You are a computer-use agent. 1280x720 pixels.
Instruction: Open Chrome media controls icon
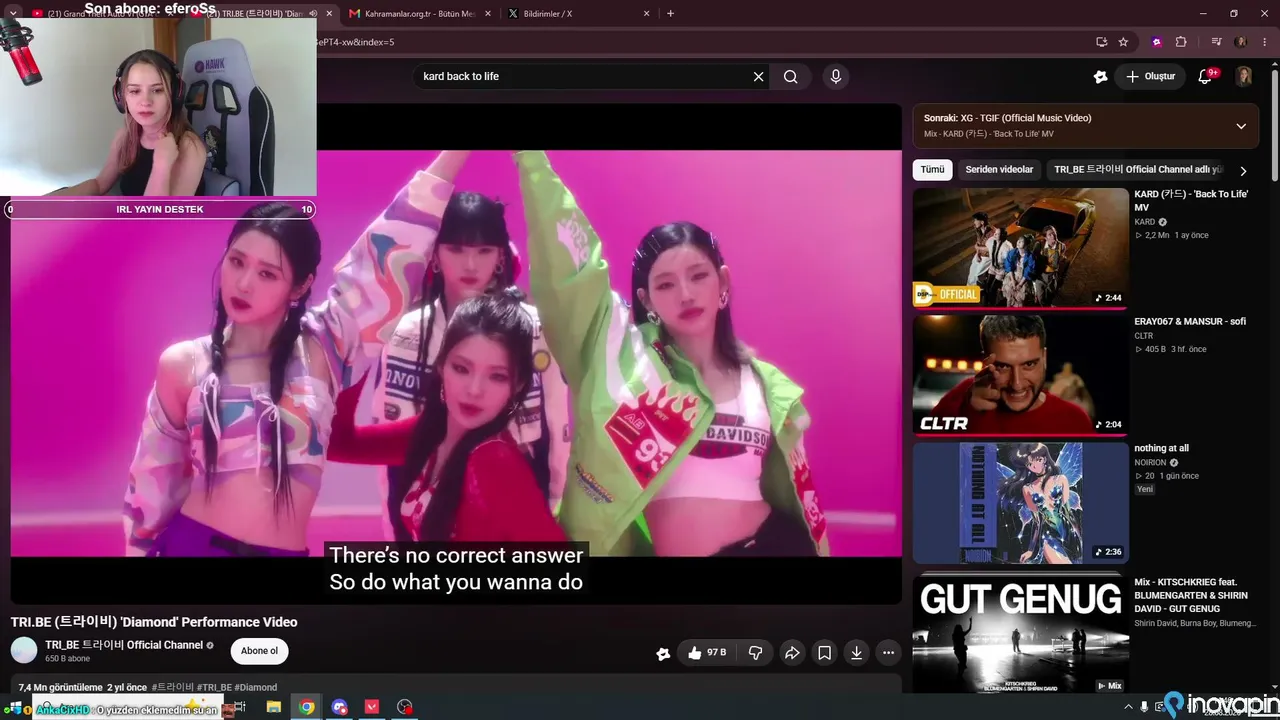pyautogui.click(x=1216, y=42)
